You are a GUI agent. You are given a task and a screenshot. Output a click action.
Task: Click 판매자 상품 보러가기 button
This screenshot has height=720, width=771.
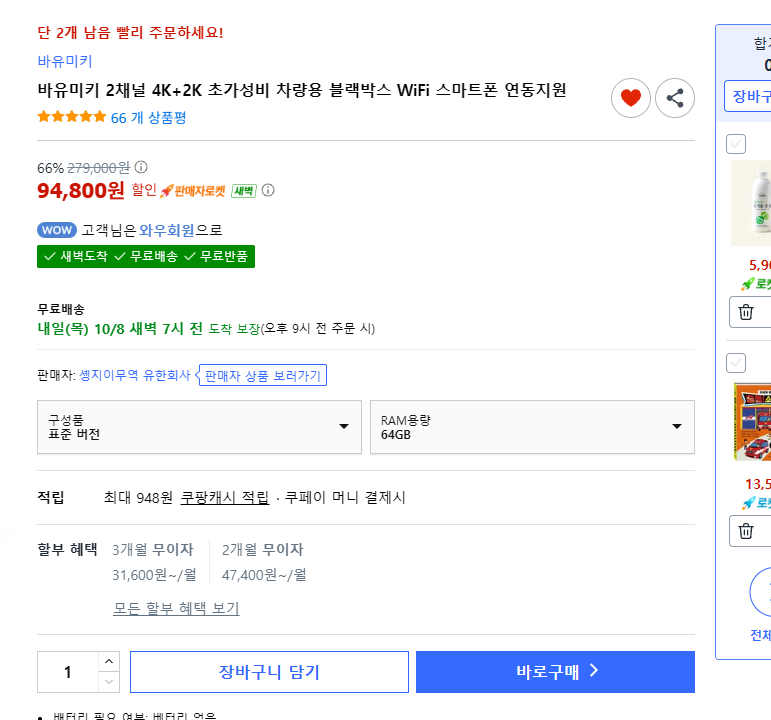click(x=263, y=376)
